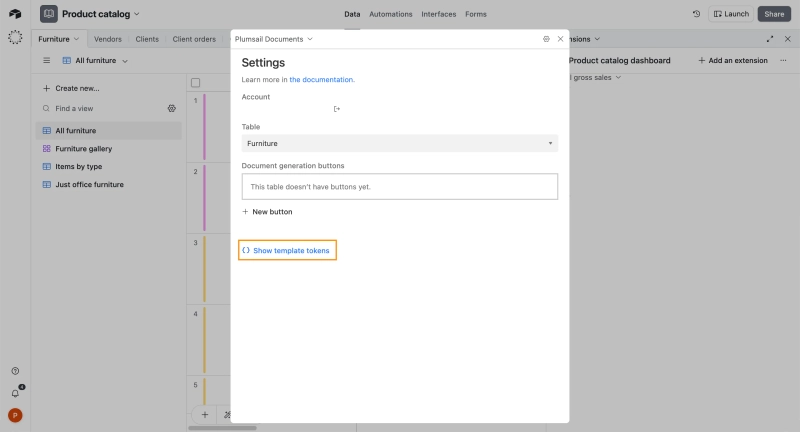Open the Client orders table tab
Screen dimensions: 800x432
194,39
